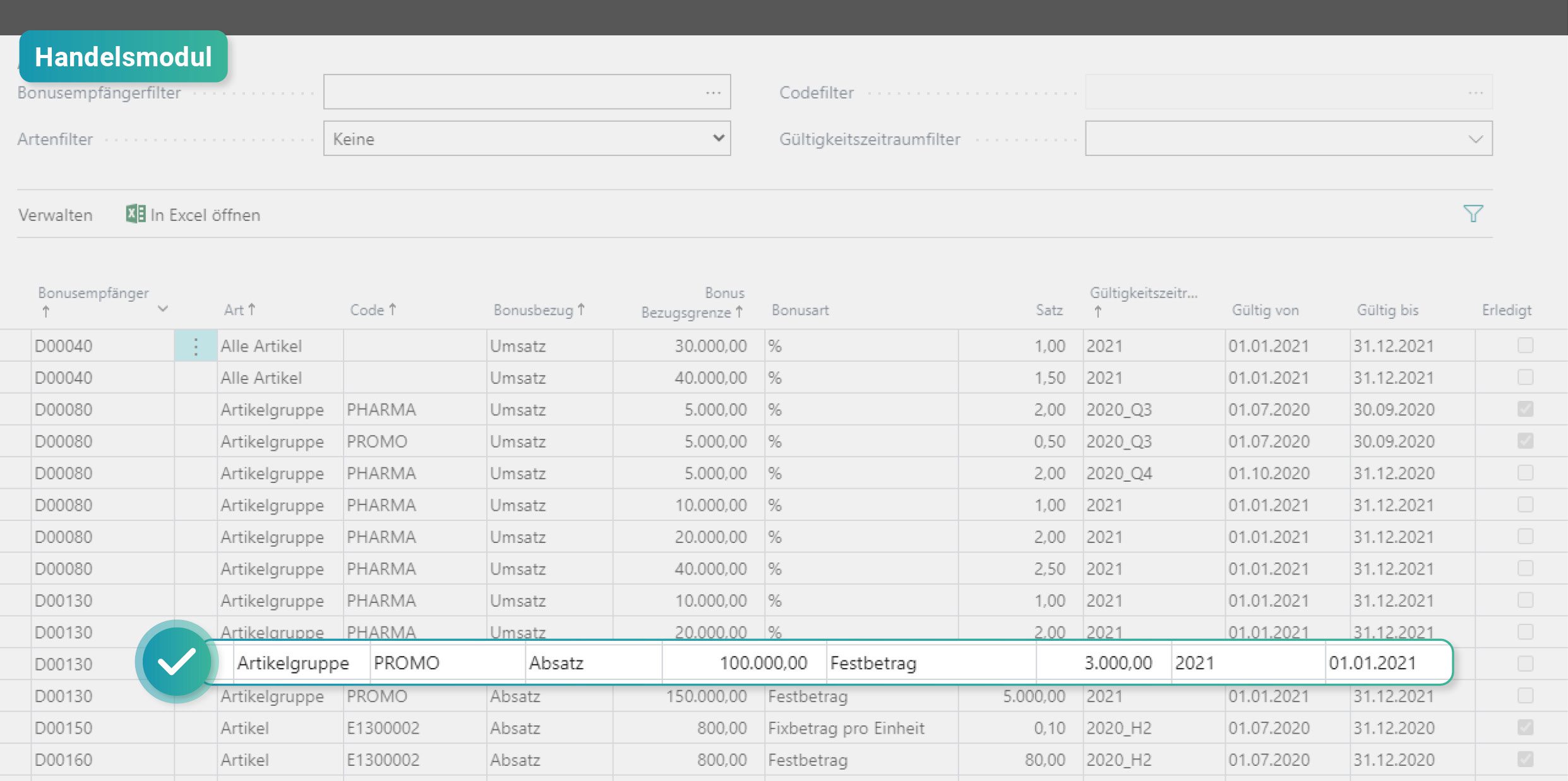Toggle Erledigt for D00150 E1300002 row
Image resolution: width=1568 pixels, height=781 pixels.
click(x=1525, y=727)
